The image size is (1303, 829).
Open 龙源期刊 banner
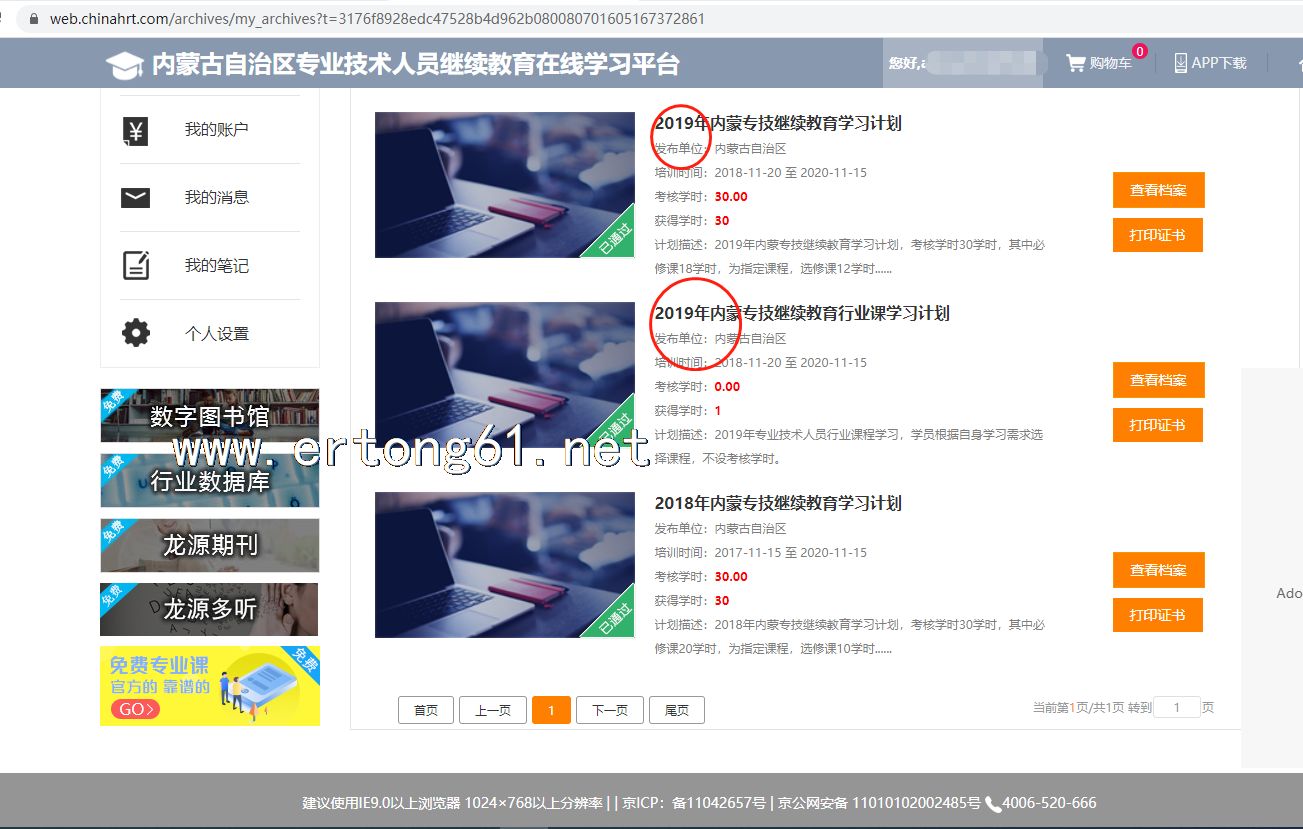(x=210, y=545)
